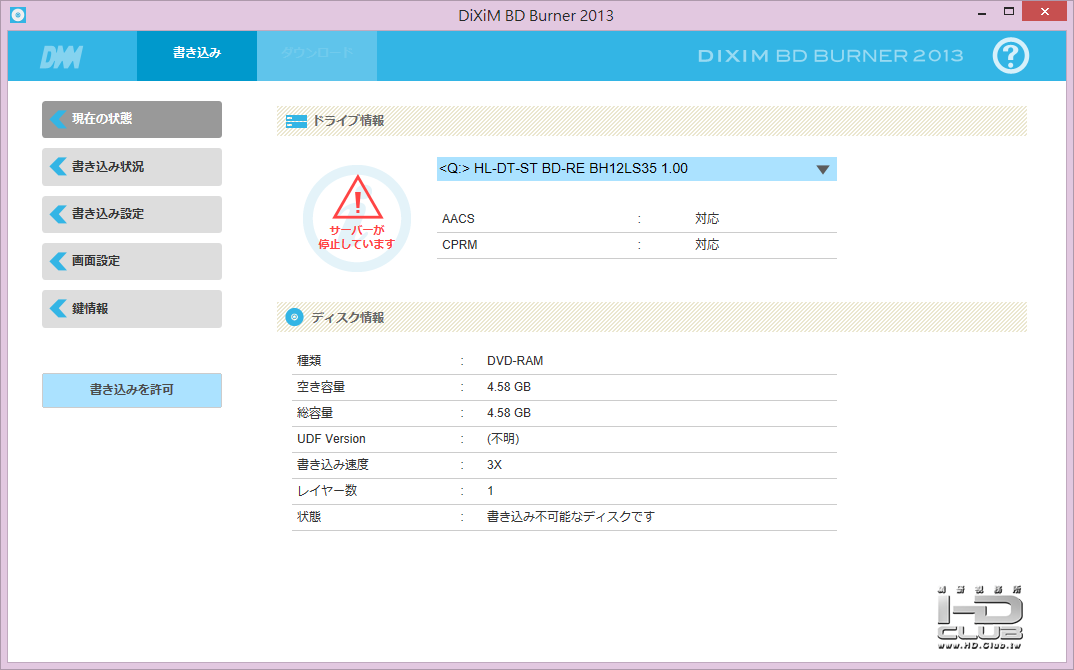1074x670 pixels.
Task: Close the DiXiM BD Burner window
Action: coord(1045,12)
